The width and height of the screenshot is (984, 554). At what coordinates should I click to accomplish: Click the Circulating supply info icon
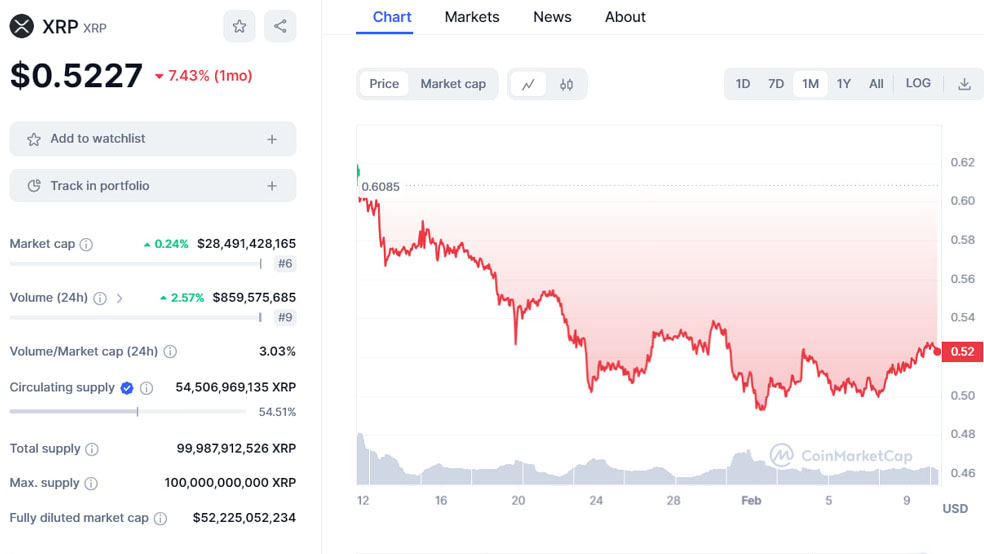[146, 388]
